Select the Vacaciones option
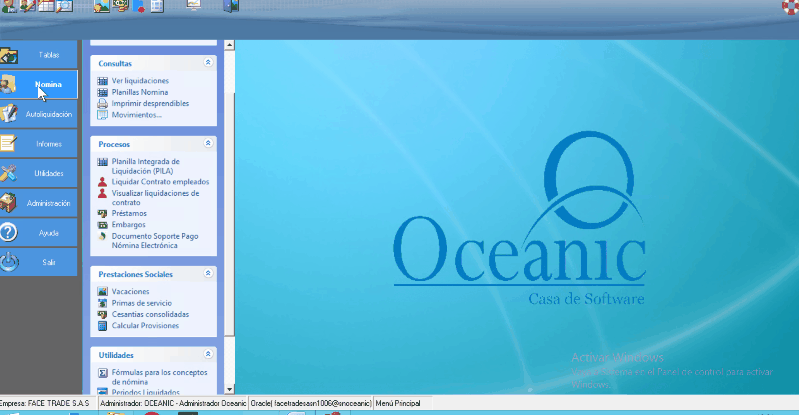799x415 pixels. (x=131, y=291)
